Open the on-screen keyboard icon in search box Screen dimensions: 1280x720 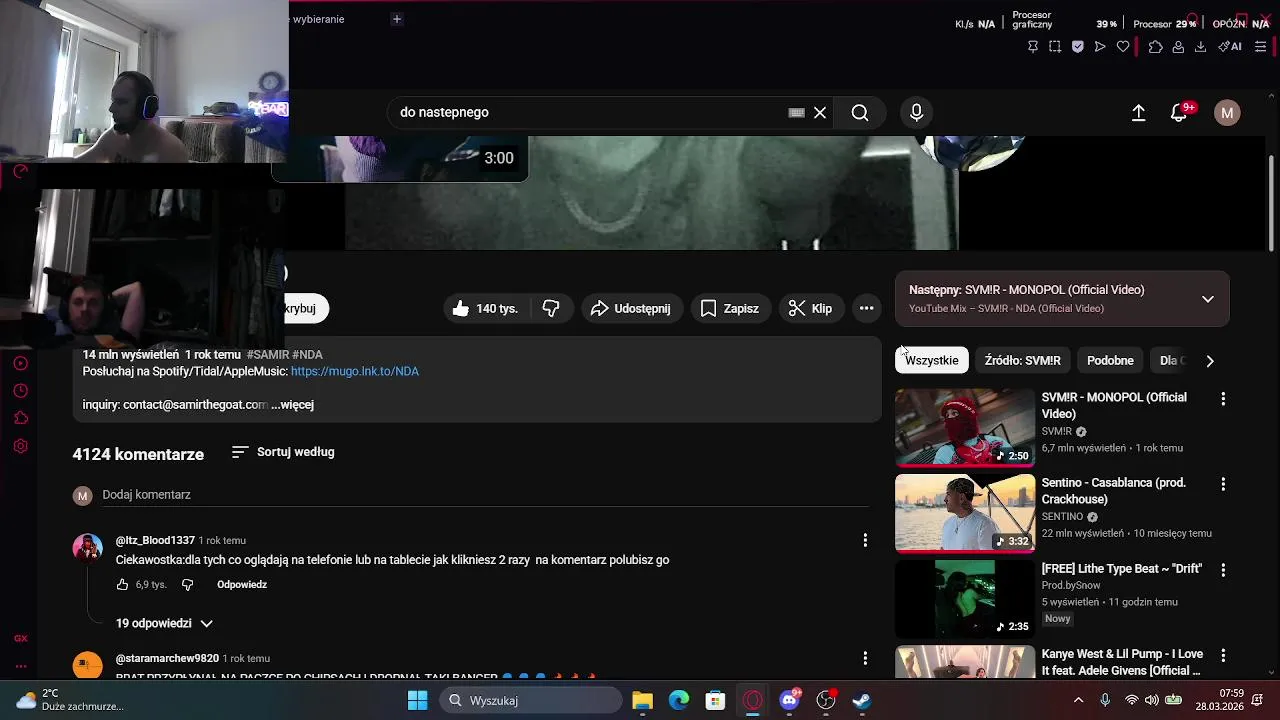click(797, 112)
